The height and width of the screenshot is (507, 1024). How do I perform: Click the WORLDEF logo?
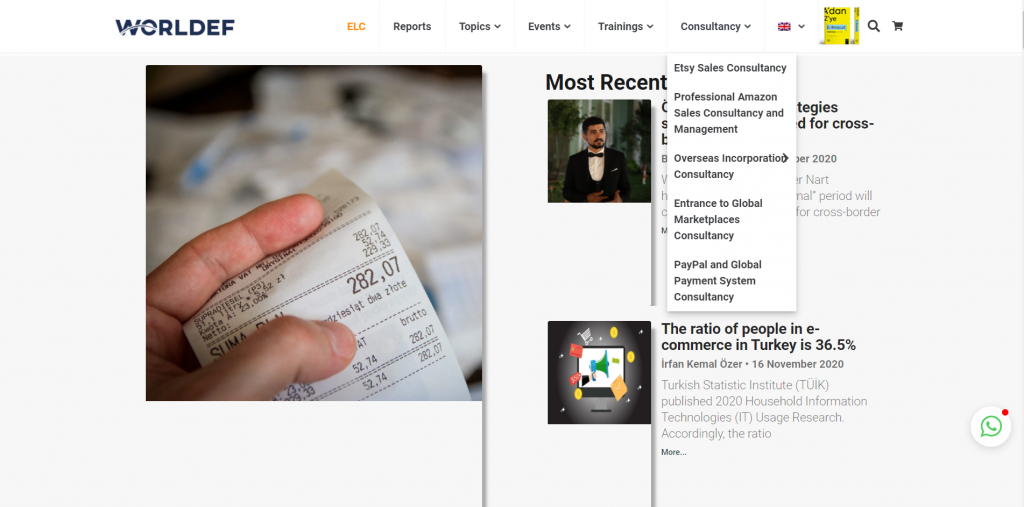pyautogui.click(x=175, y=27)
